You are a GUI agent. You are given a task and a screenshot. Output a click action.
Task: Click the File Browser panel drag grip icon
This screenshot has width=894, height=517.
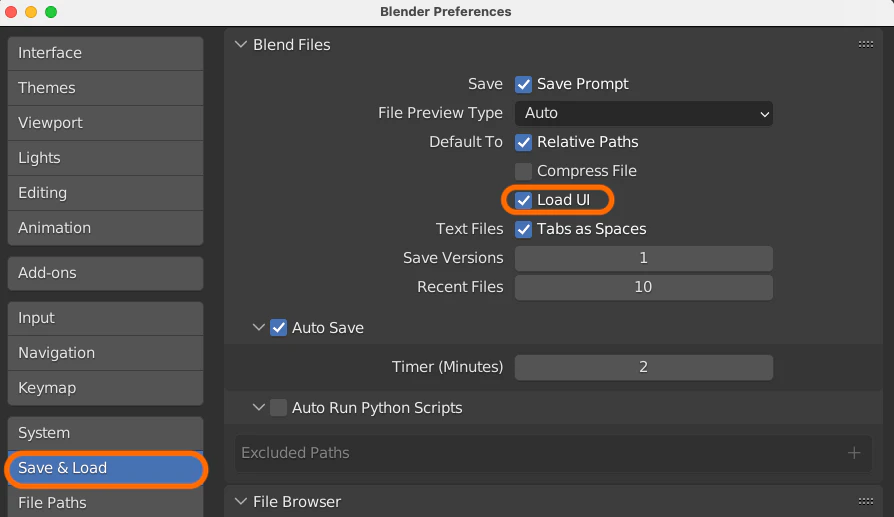[x=865, y=502]
